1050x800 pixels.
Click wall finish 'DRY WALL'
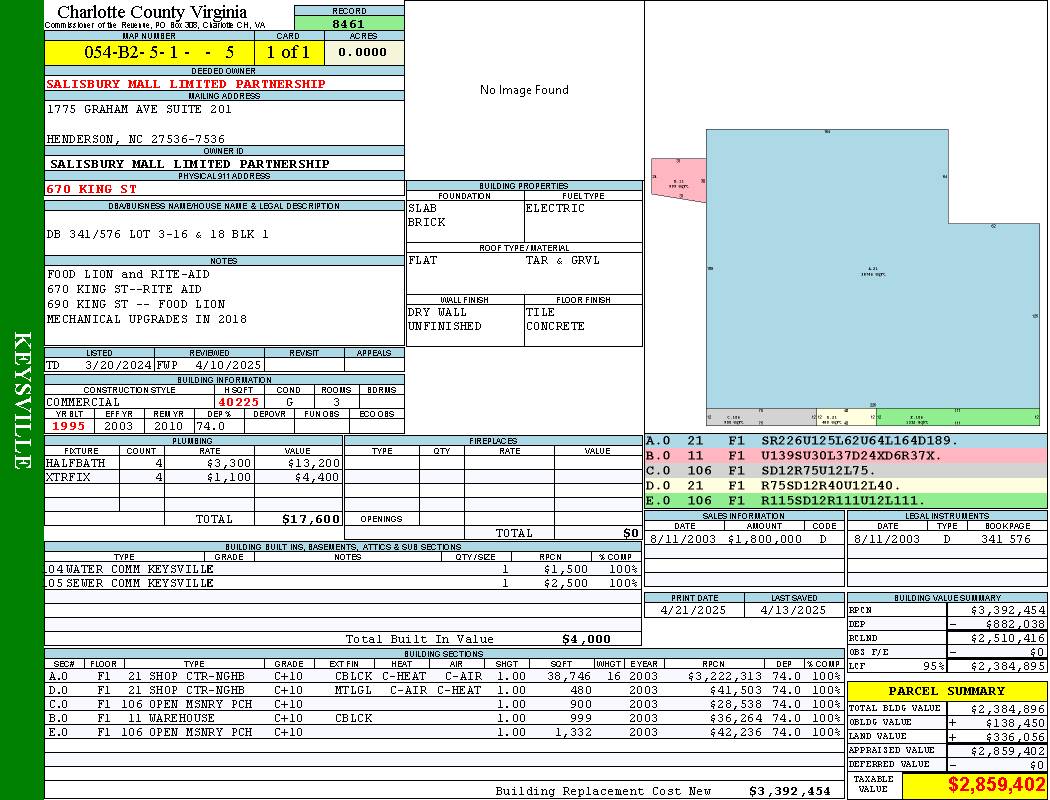pyautogui.click(x=437, y=312)
